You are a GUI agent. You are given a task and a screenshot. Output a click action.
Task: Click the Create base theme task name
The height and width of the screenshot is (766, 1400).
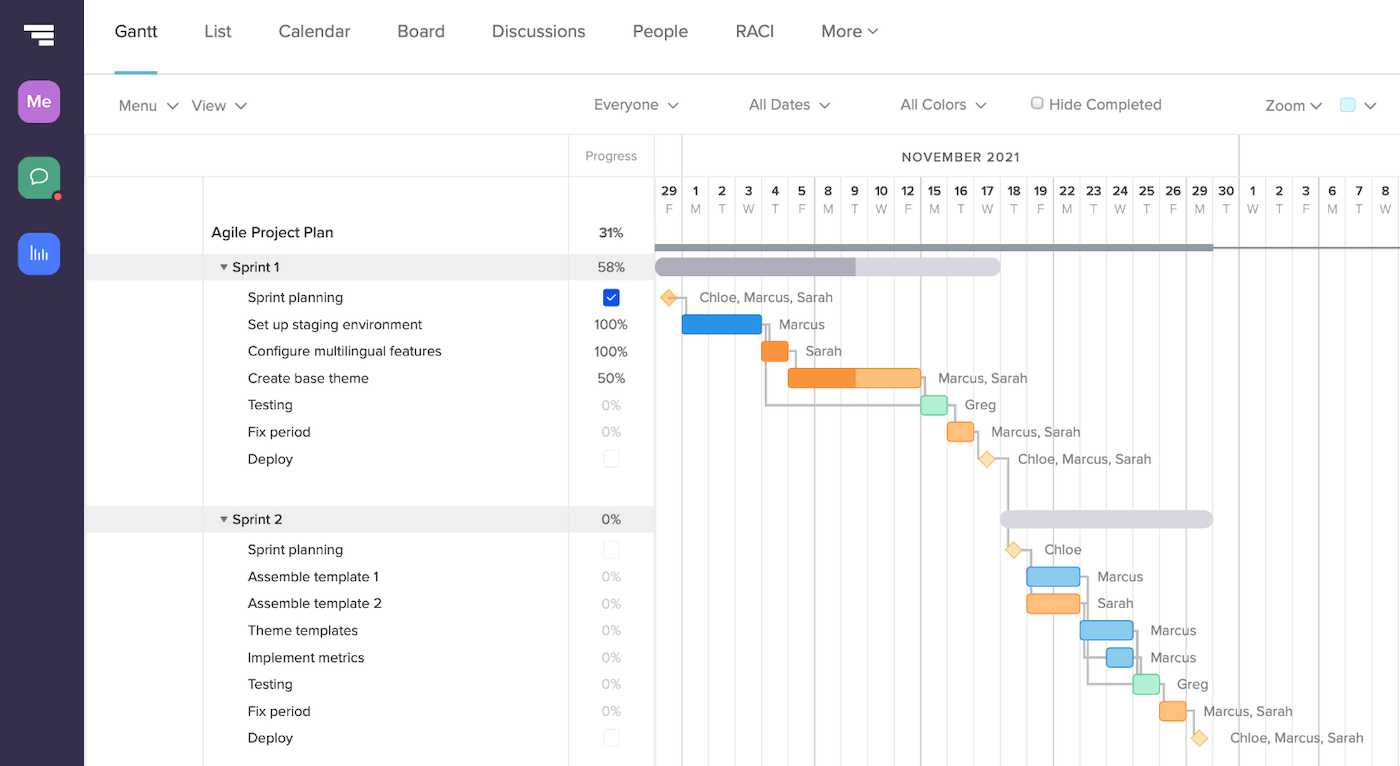tap(308, 378)
